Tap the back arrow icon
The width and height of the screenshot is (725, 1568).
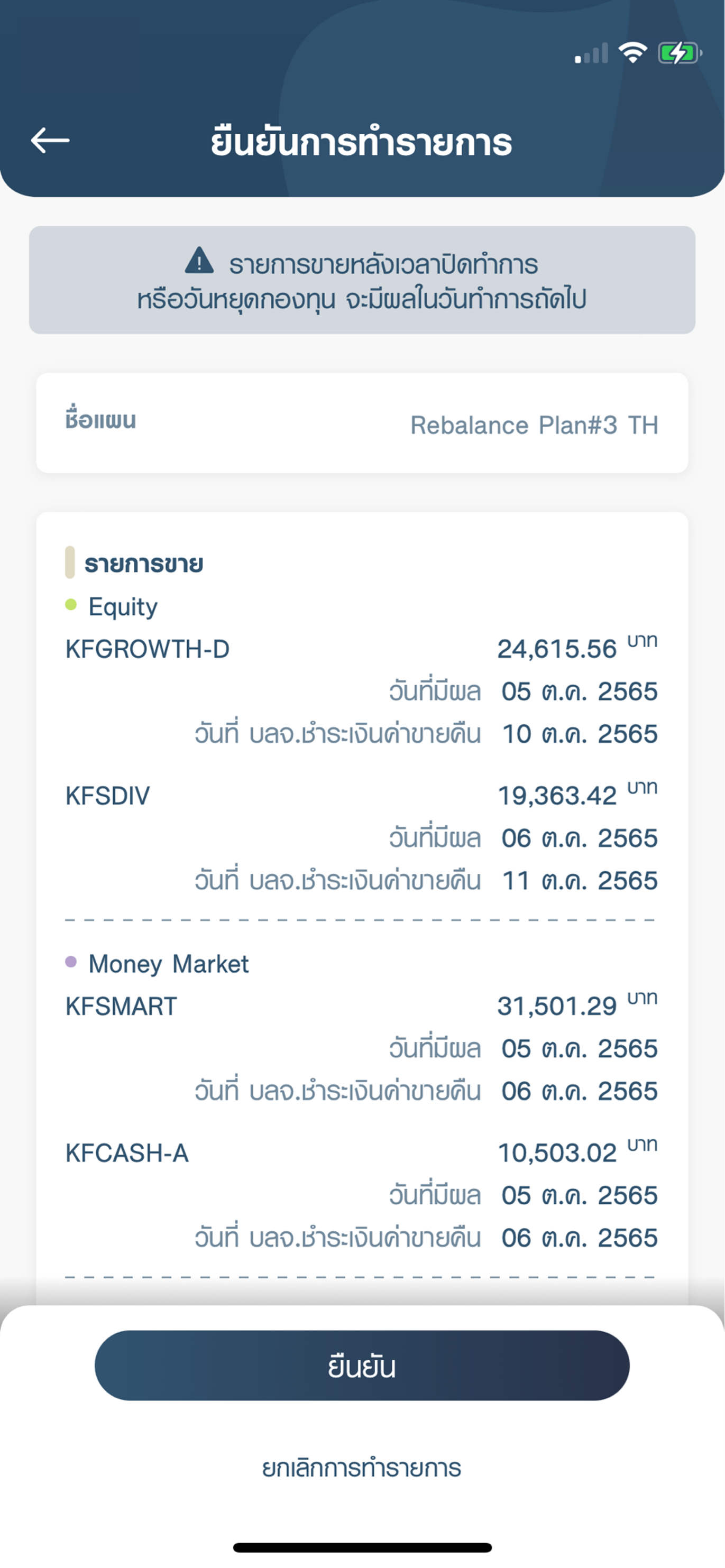50,141
